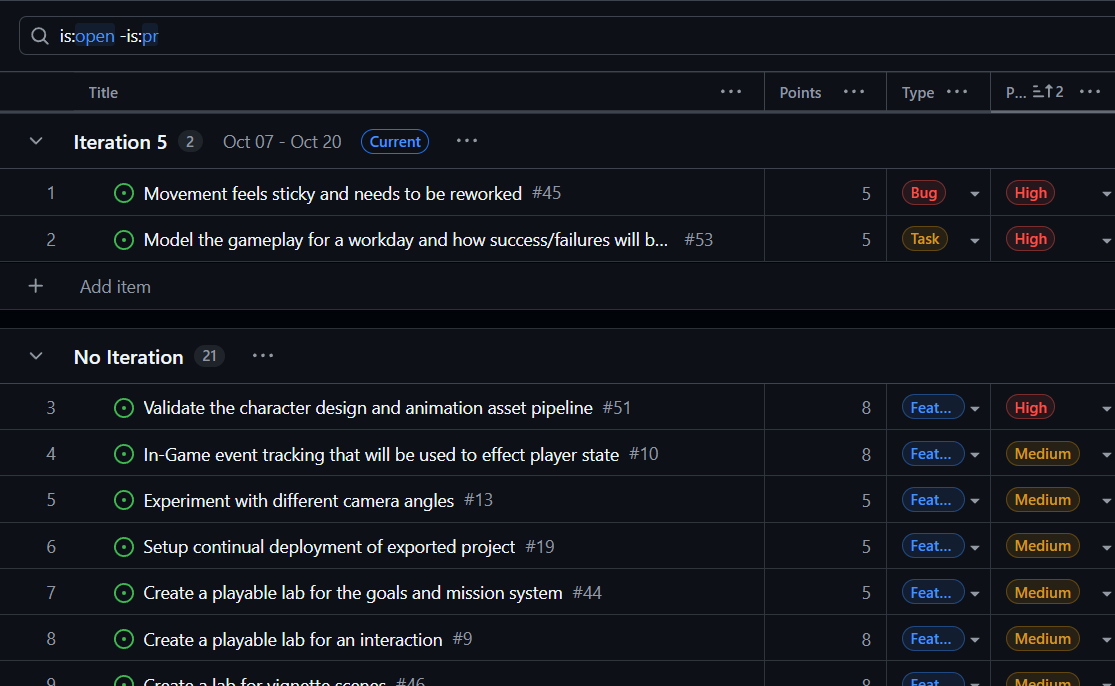
Task: Click the Points column header
Action: click(x=800, y=92)
